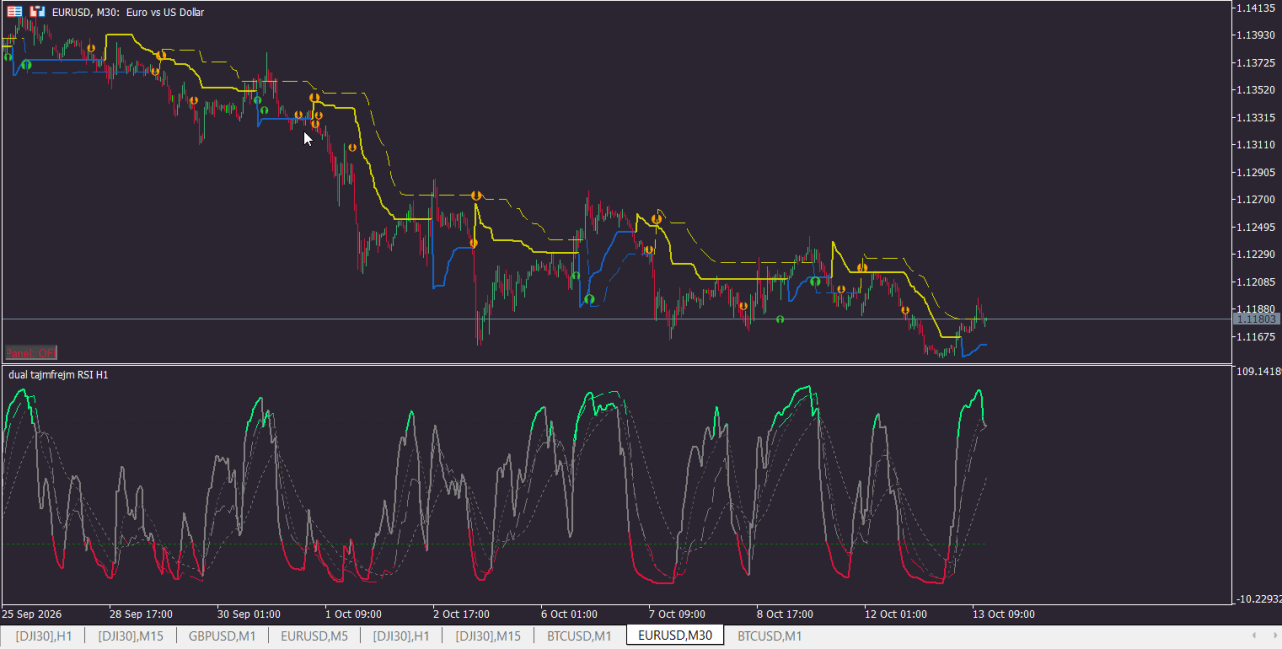
Task: Open the [DJI30],M15 tab just before GBPUSD,M1
Action: 130,636
